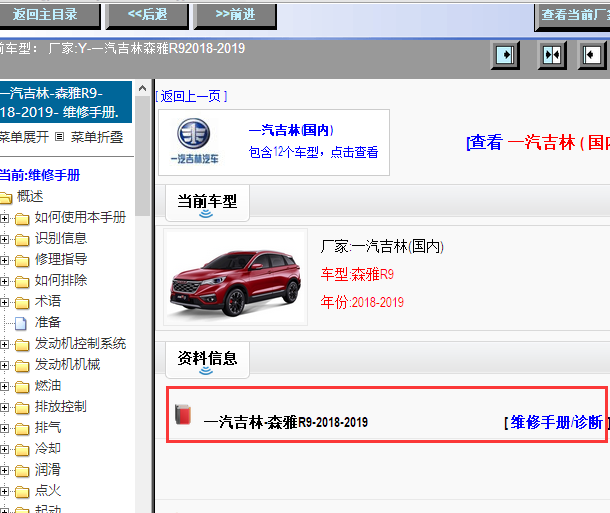
Task: Click the sidebar scrollbar up arrow
Action: pos(142,89)
